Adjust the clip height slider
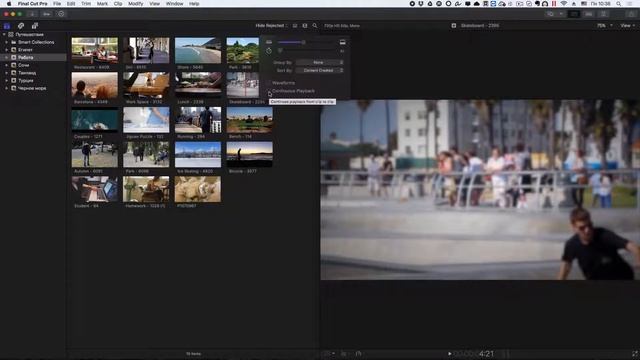 [x=304, y=42]
